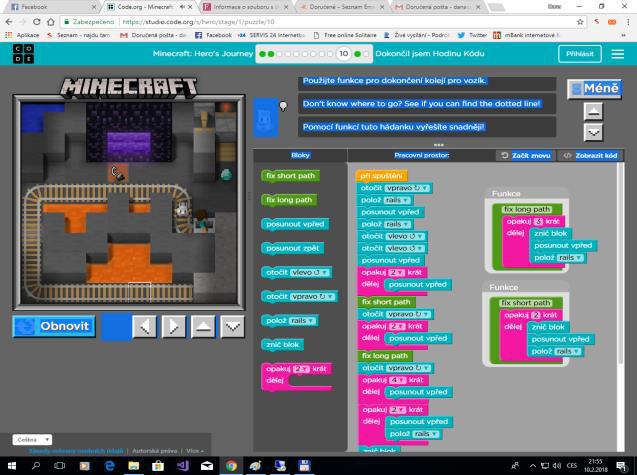The height and width of the screenshot is (475, 637).
Task: Open the Free online Solitaire bookmark
Action: pos(345,35)
